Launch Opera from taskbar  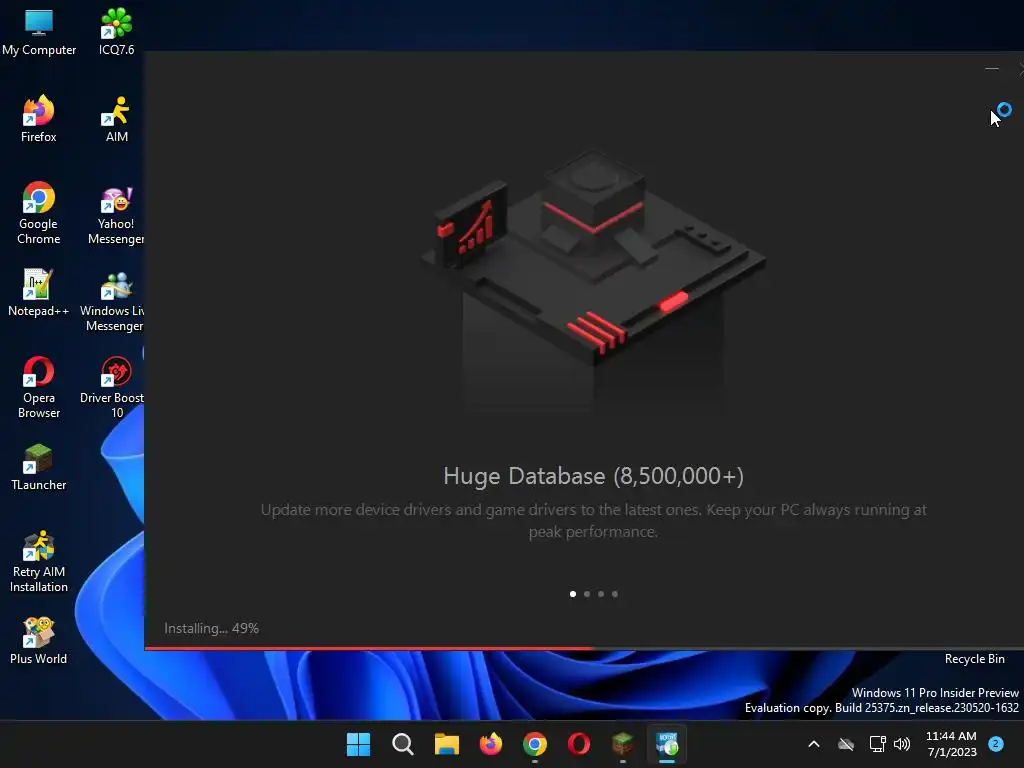[x=579, y=744]
